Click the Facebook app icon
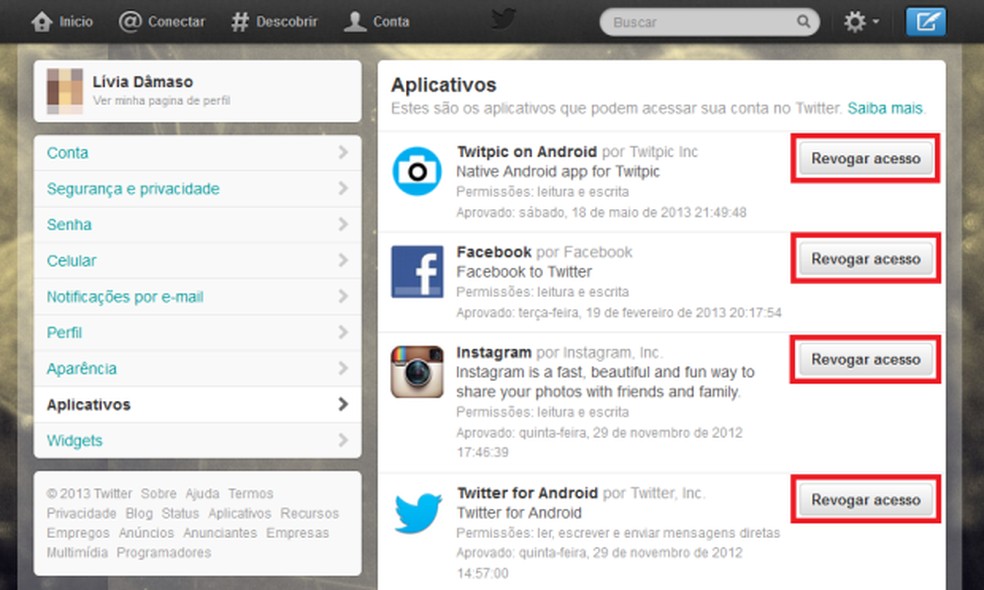 417,271
